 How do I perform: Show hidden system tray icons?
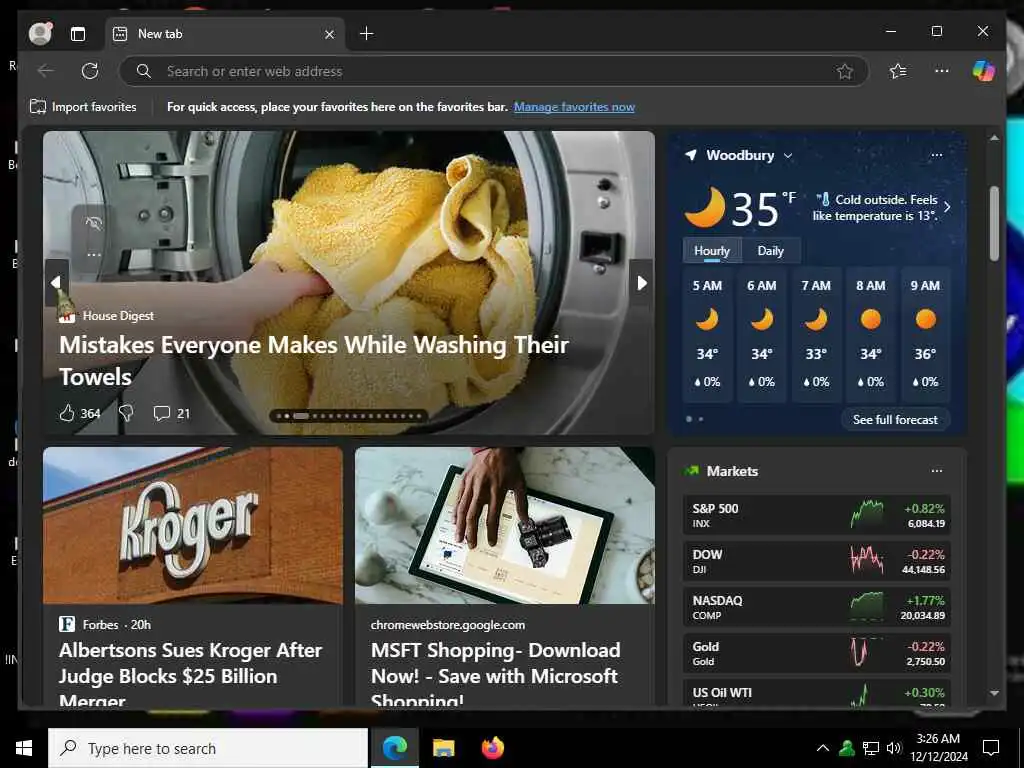click(x=823, y=748)
